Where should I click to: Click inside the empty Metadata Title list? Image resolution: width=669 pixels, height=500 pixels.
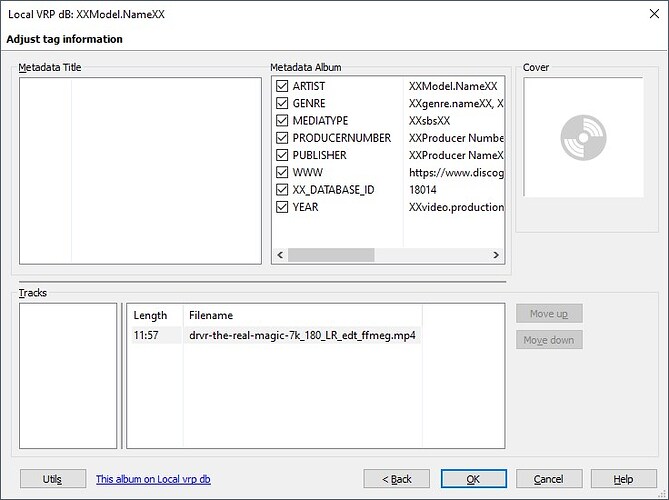pos(140,171)
